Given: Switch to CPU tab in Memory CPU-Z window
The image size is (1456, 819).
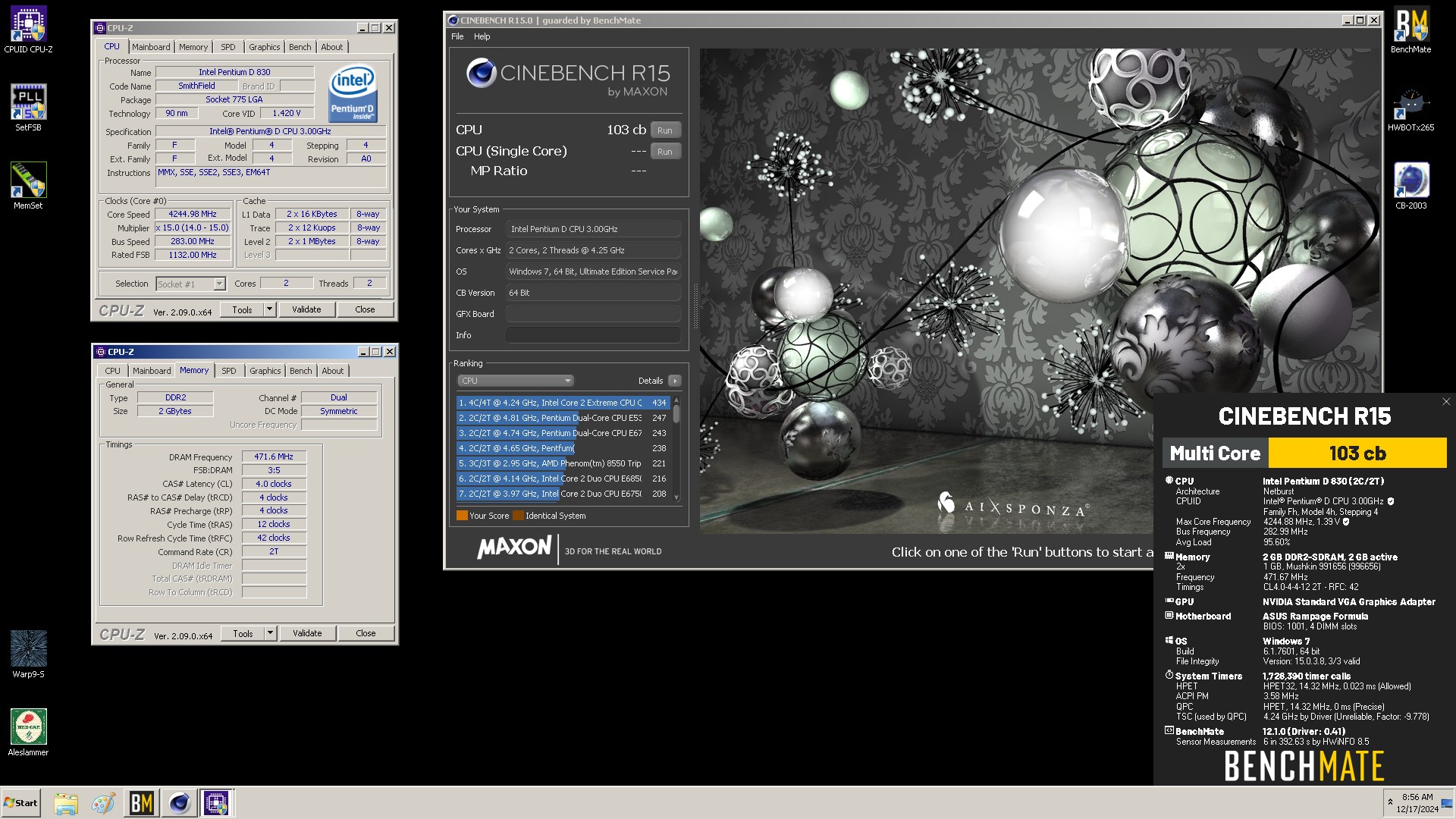Looking at the screenshot, I should pos(112,371).
